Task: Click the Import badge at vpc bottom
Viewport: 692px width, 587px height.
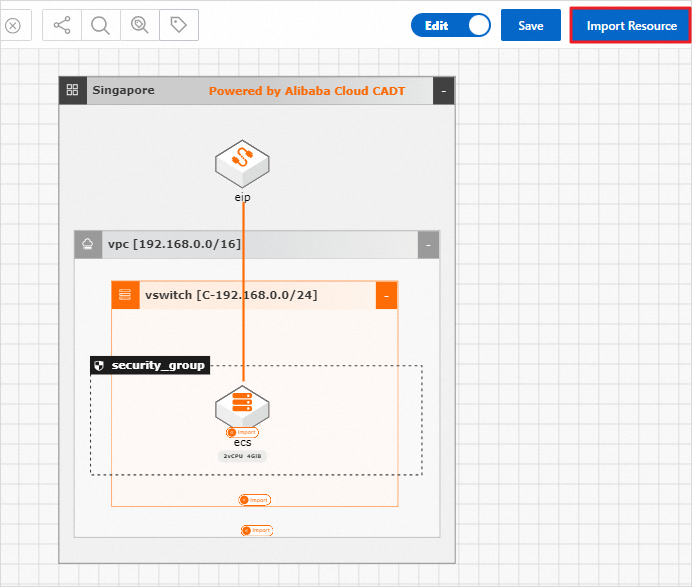Action: 257,530
